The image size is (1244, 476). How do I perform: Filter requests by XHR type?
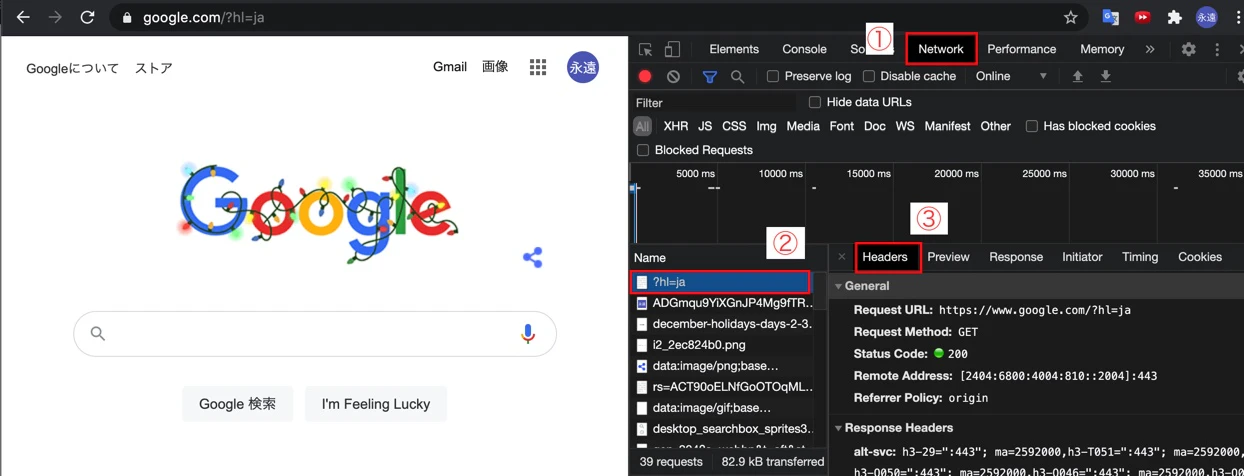(676, 126)
